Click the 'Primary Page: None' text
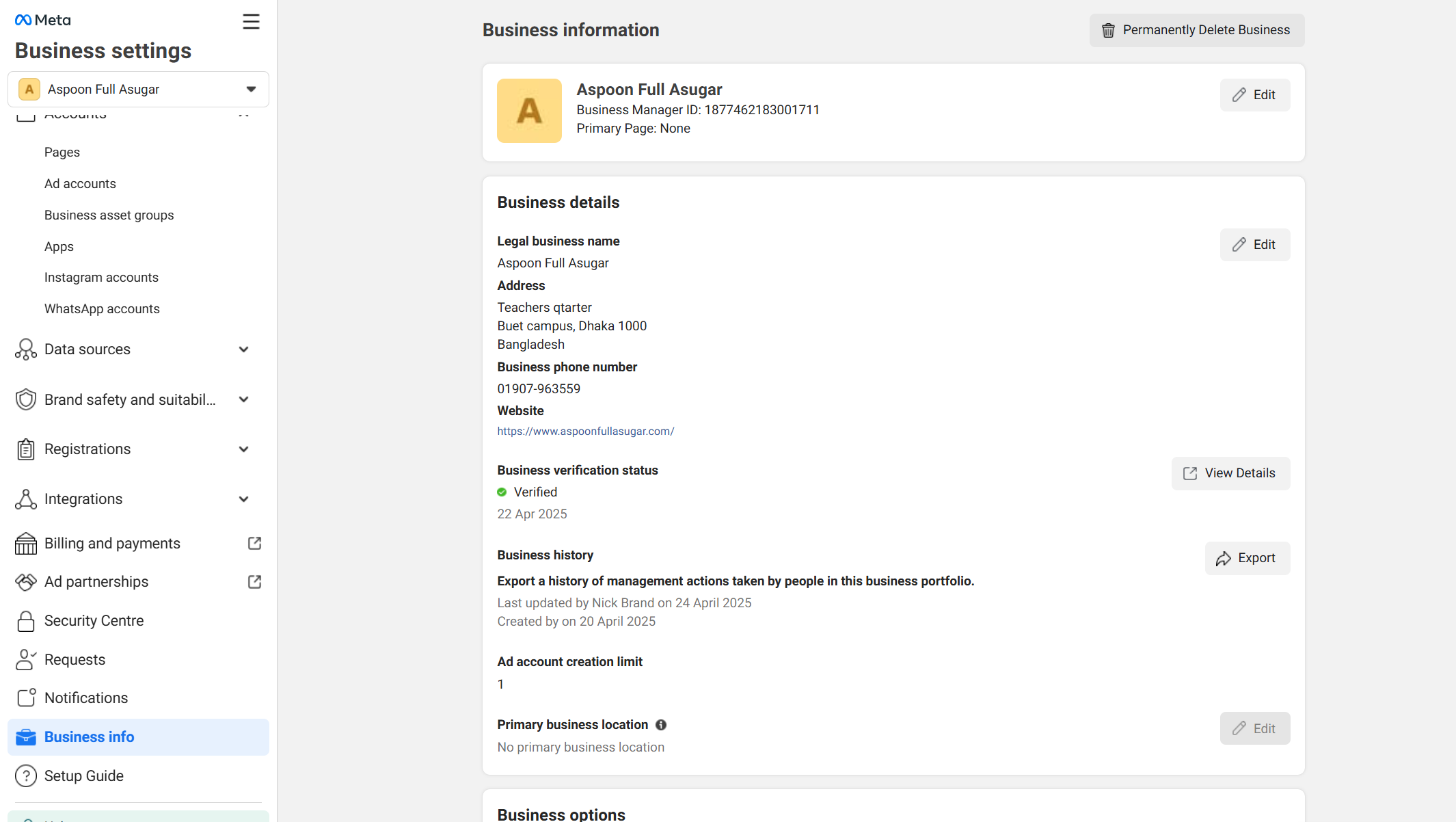The width and height of the screenshot is (1456, 822). tap(633, 129)
